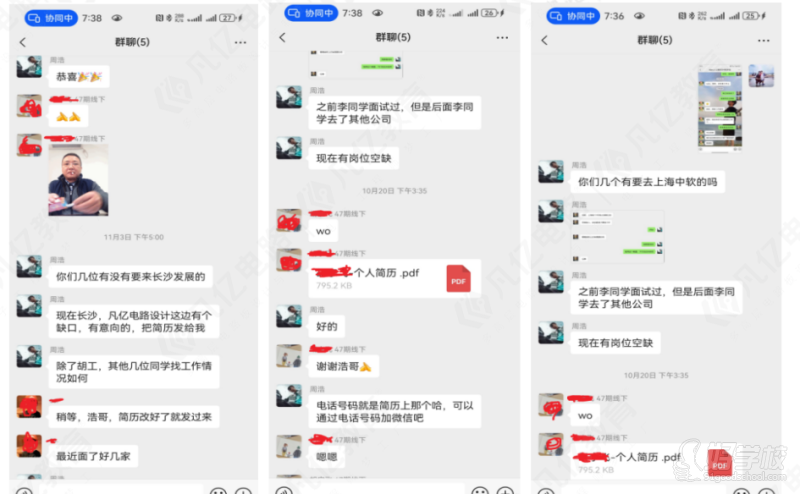This screenshot has height=494, width=800.
Task: Tap eye icon in right status bar
Action: [x=639, y=16]
